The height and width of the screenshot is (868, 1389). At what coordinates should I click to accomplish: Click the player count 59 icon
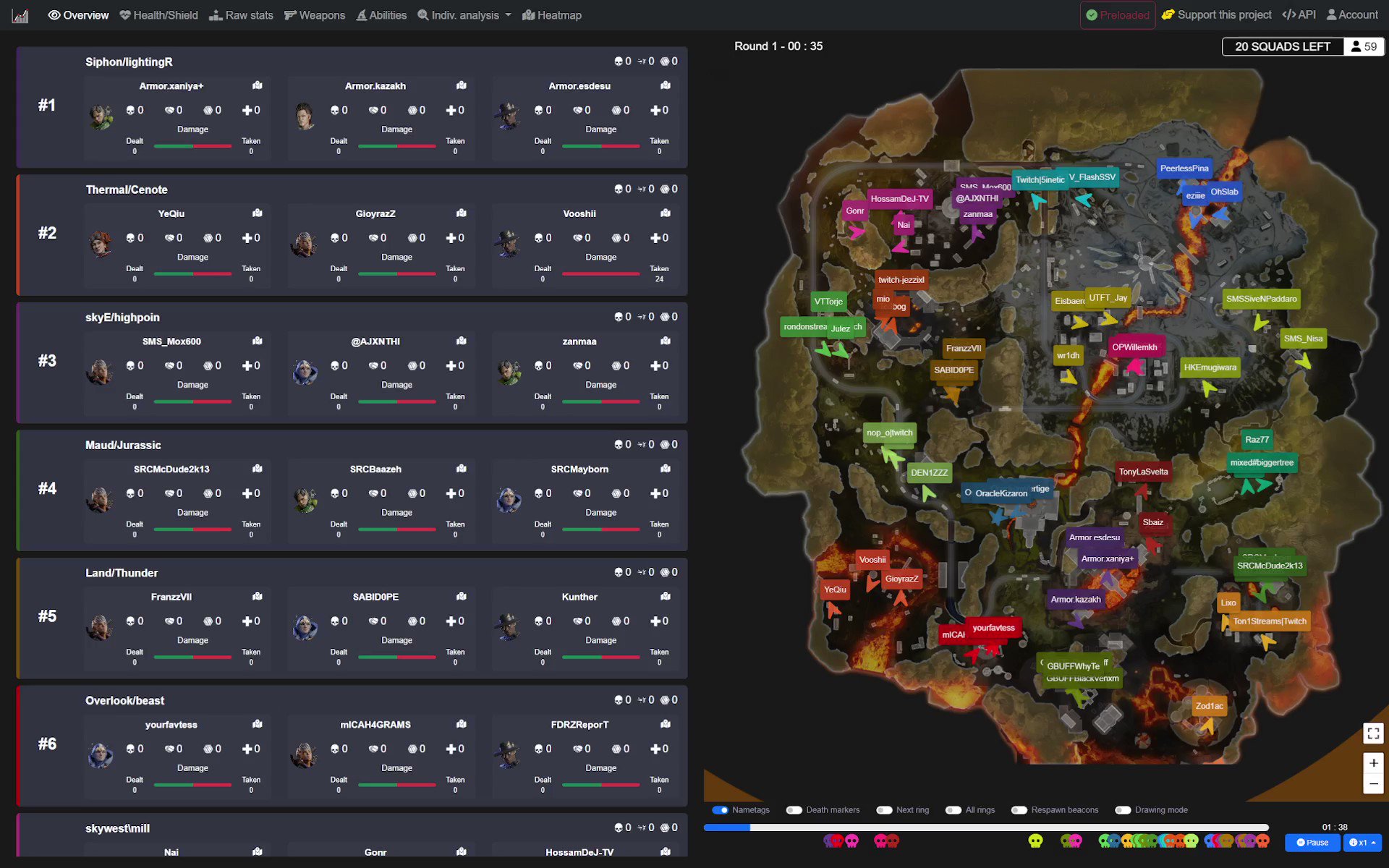tap(1364, 46)
